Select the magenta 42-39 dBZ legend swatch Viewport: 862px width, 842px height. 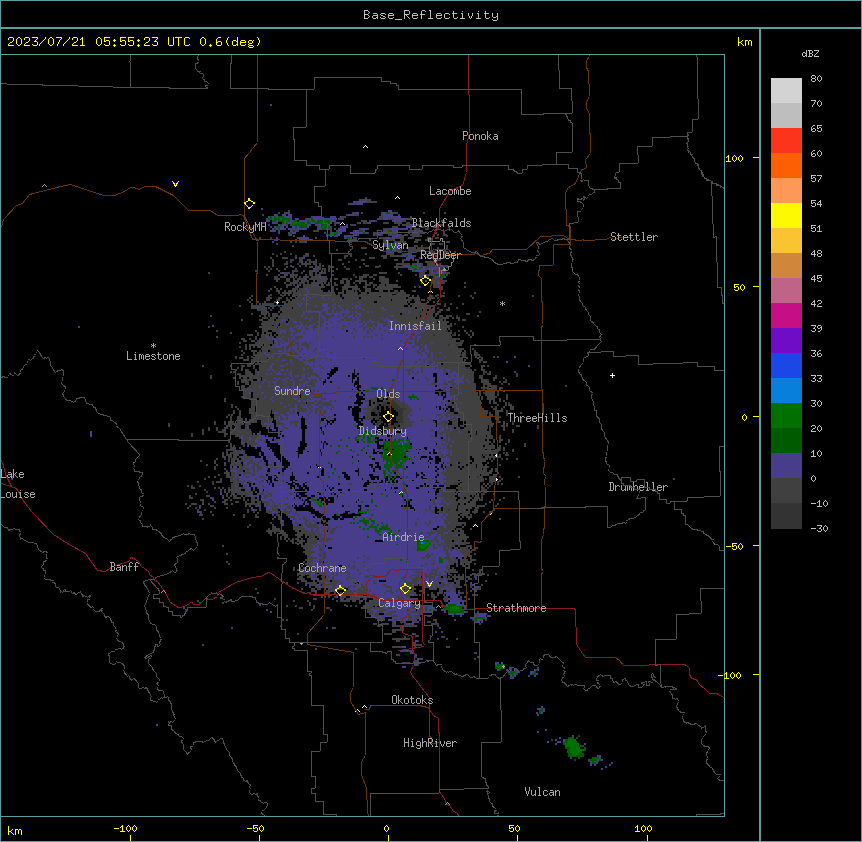(786, 315)
